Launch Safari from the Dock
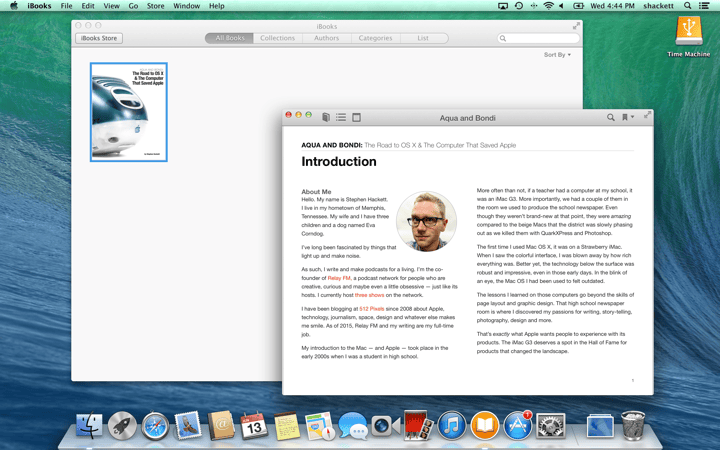Viewport: 720px width, 450px height. (x=155, y=426)
